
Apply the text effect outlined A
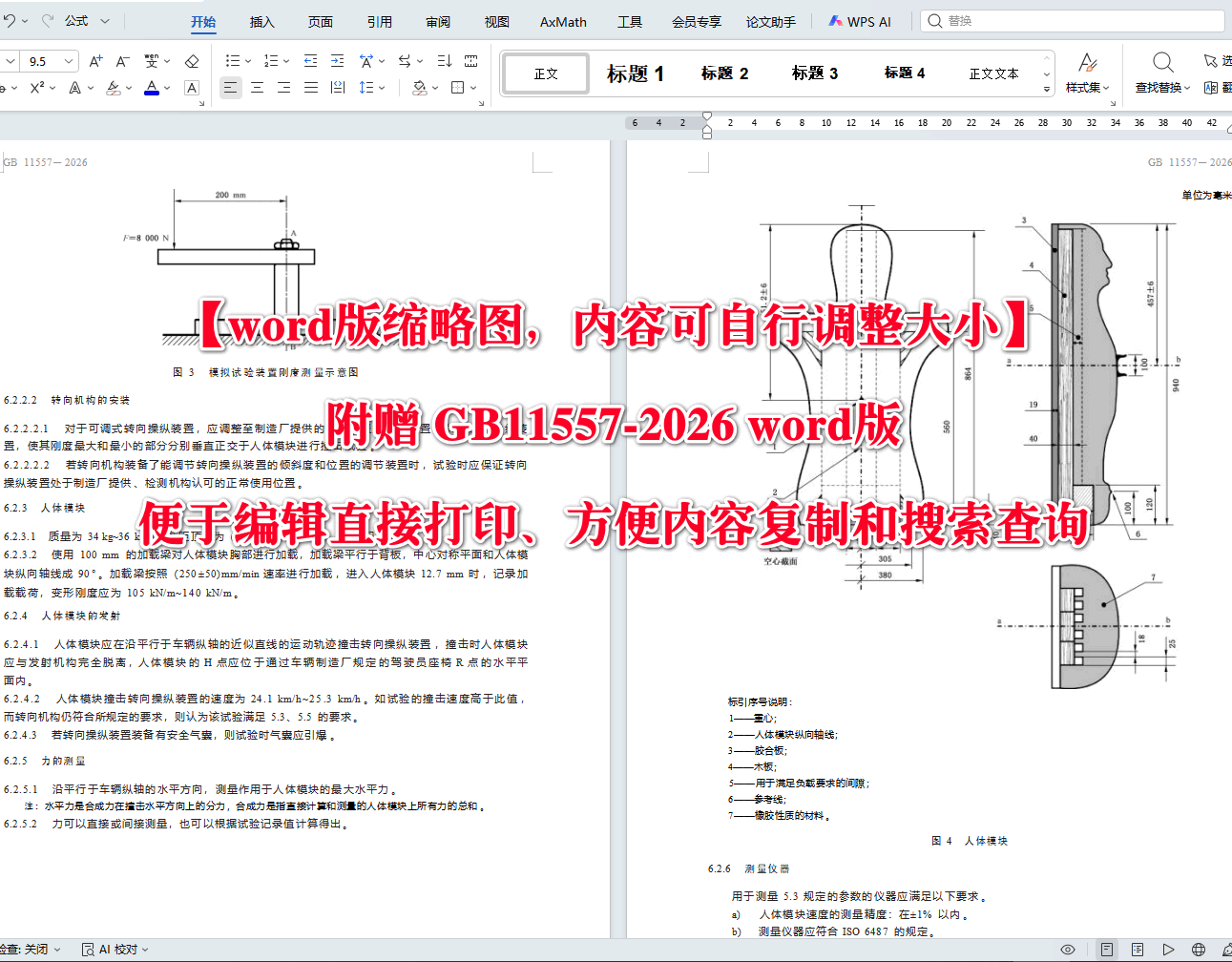tap(74, 88)
